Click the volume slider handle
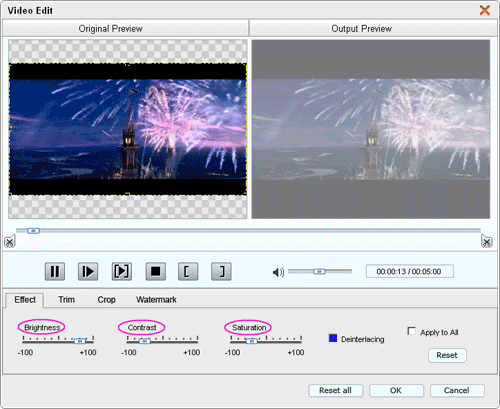The width and height of the screenshot is (500, 409). [319, 272]
